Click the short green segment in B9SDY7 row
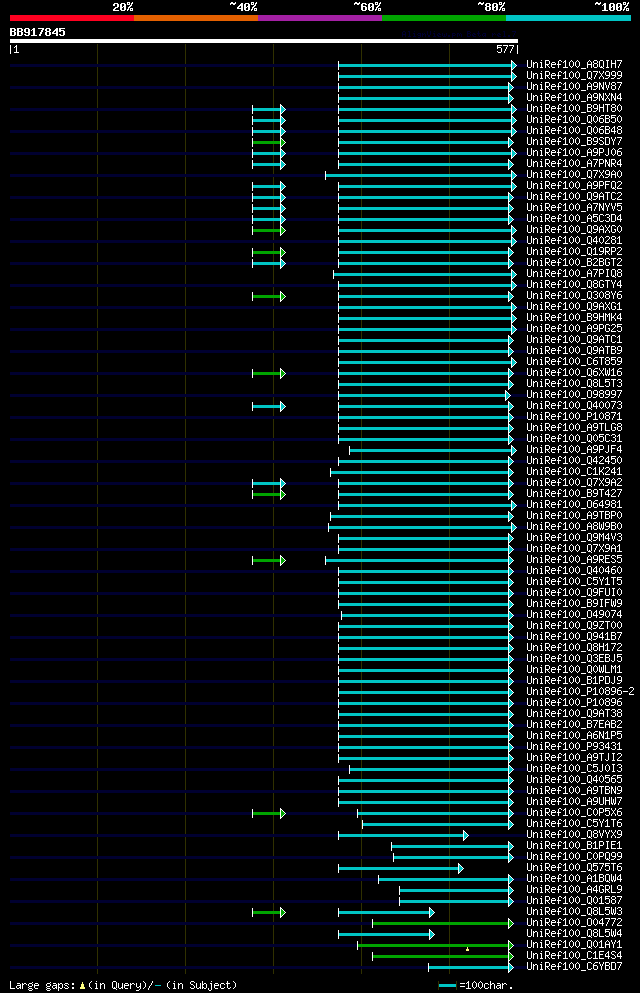The image size is (640, 993). [269, 142]
